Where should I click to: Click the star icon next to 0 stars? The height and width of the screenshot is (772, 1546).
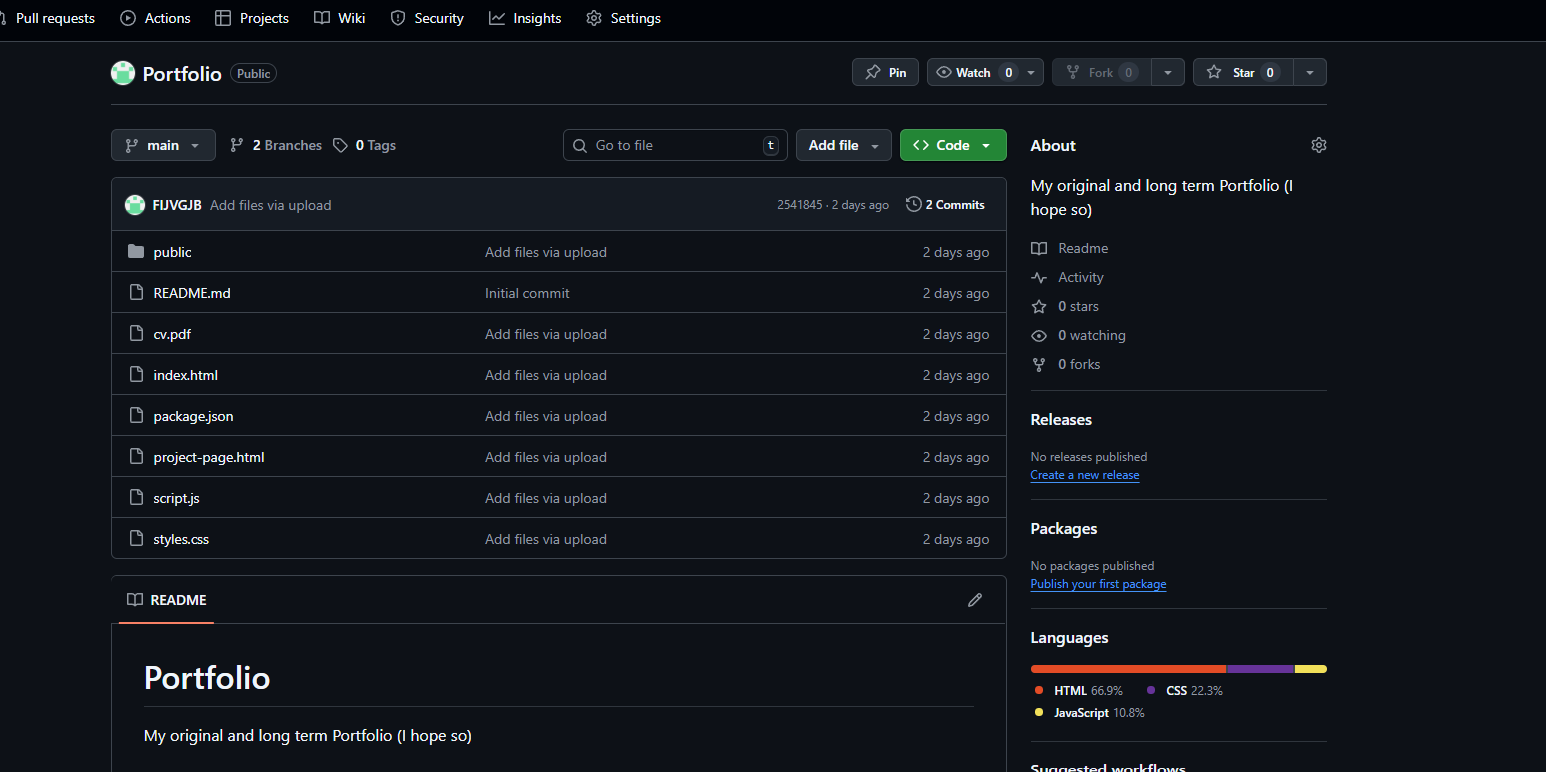[x=1039, y=306]
